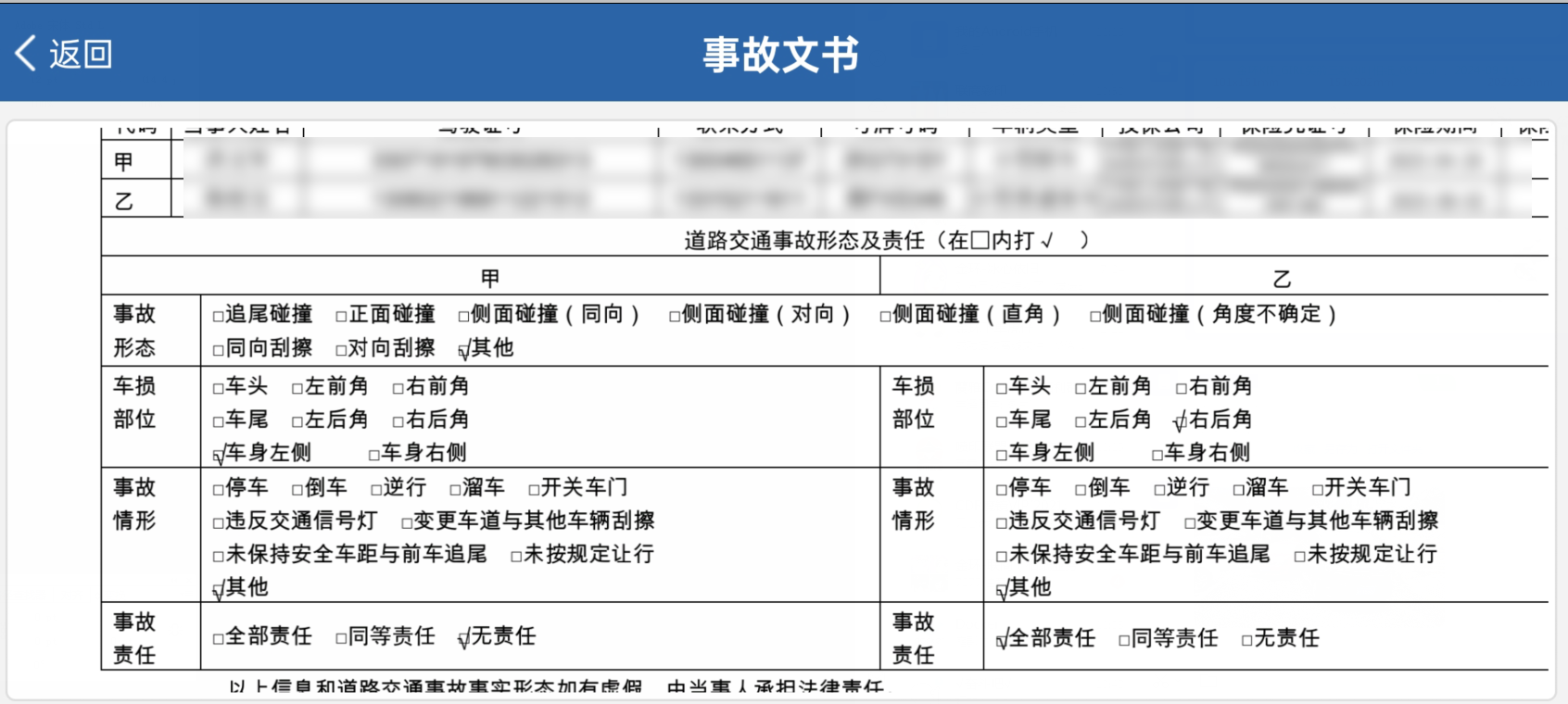Uncheck 右后角 for party 乙
This screenshot has height=704, width=1568.
point(1181,422)
